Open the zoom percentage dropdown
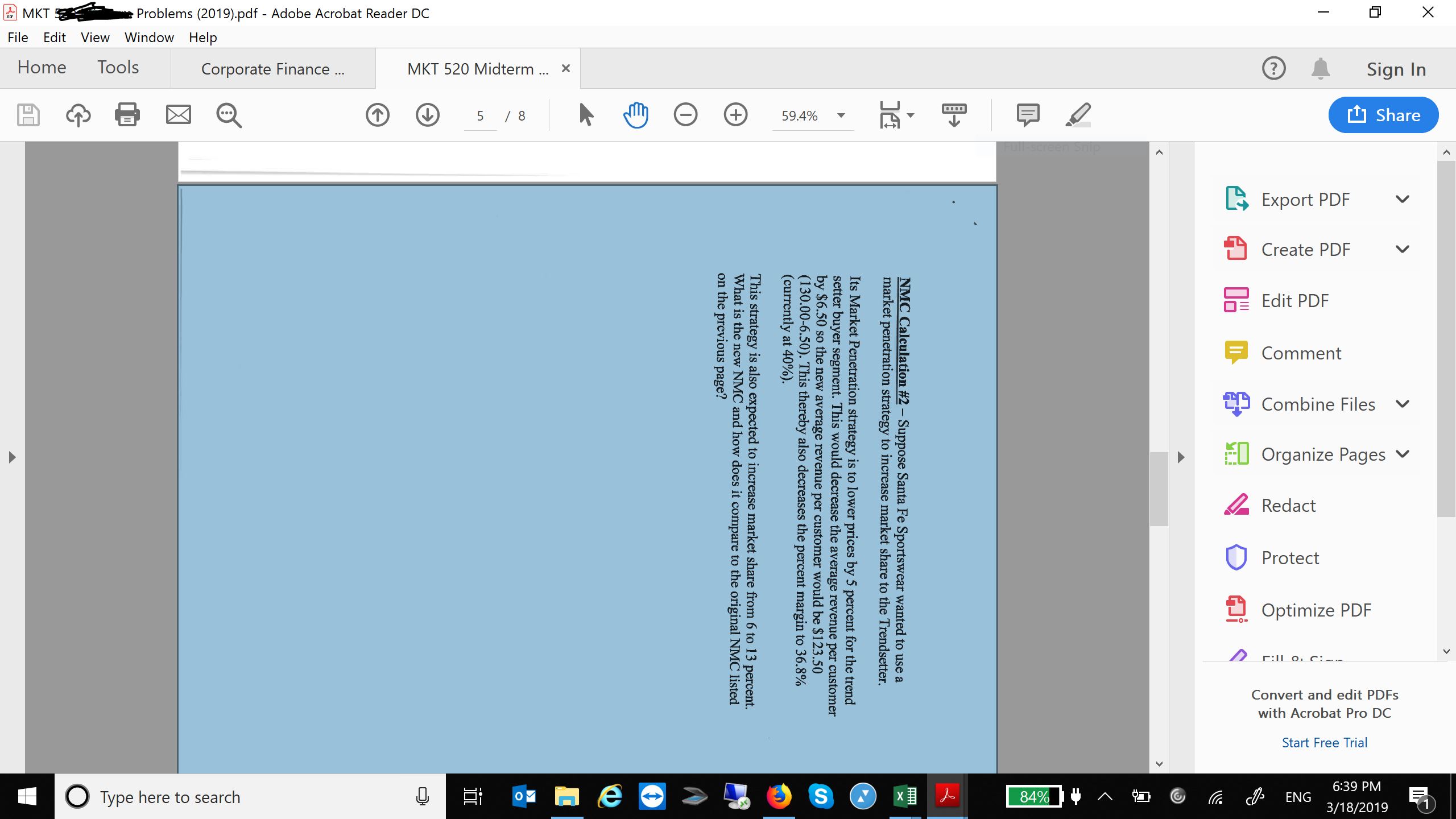 point(840,116)
